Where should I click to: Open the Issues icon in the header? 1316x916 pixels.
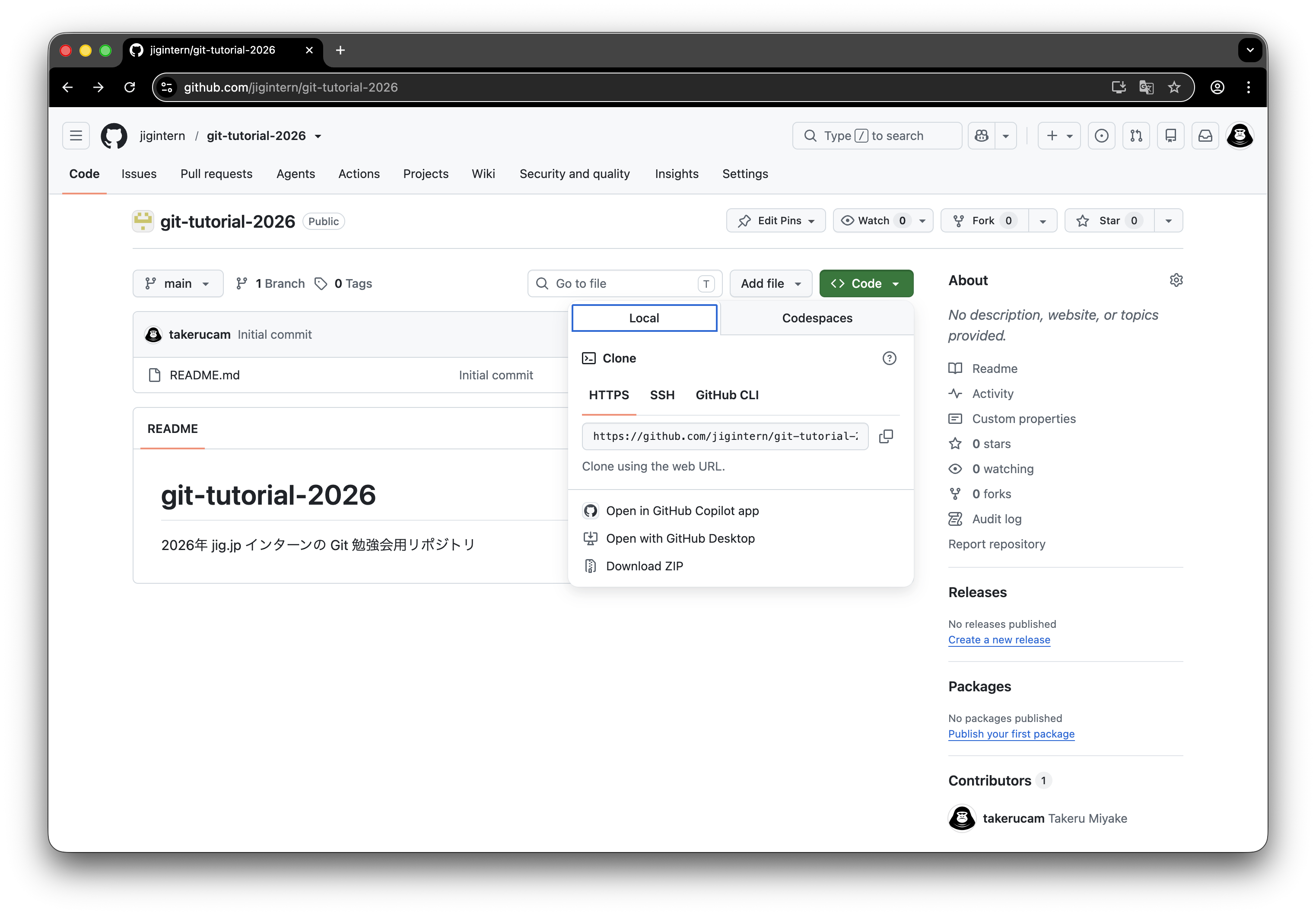tap(1101, 136)
